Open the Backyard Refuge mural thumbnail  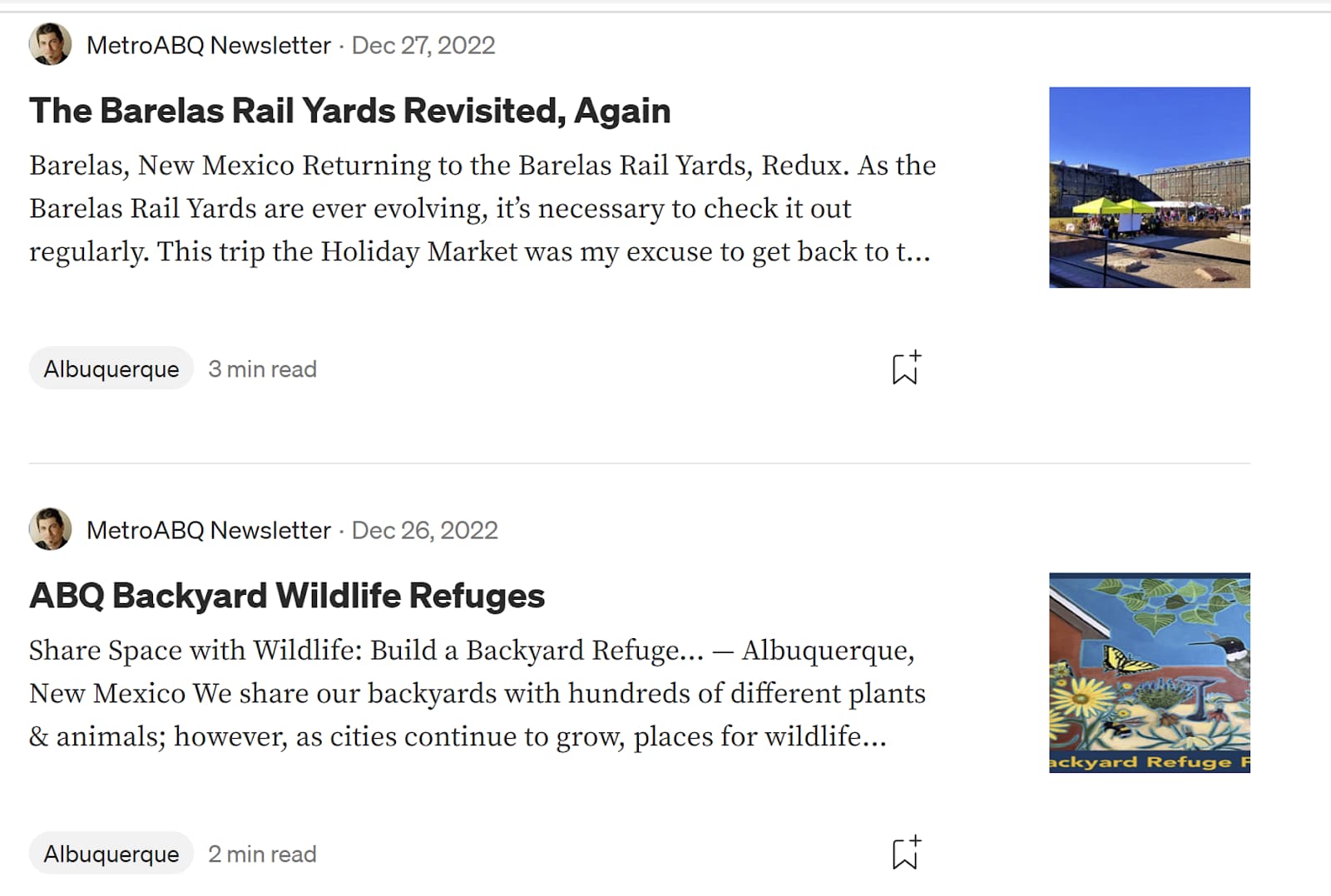pos(1149,672)
